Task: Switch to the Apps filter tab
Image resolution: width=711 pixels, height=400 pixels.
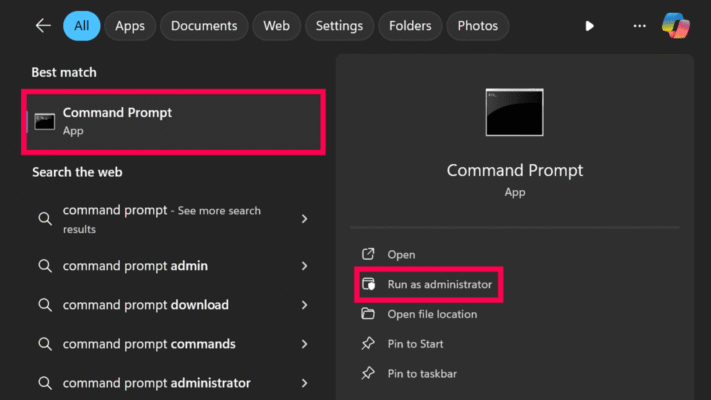Action: click(130, 26)
